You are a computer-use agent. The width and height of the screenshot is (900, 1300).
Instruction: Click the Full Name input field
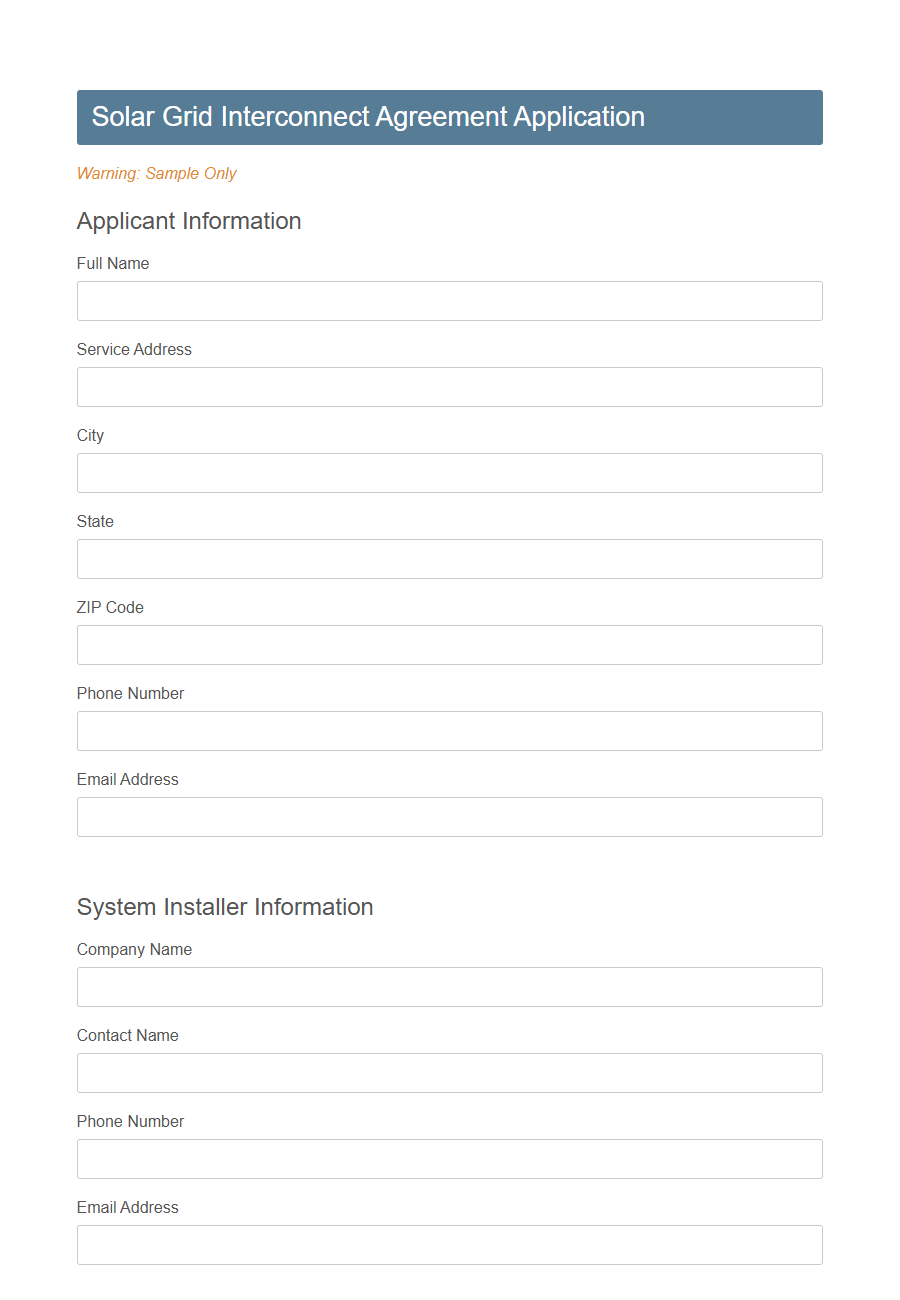pyautogui.click(x=450, y=301)
